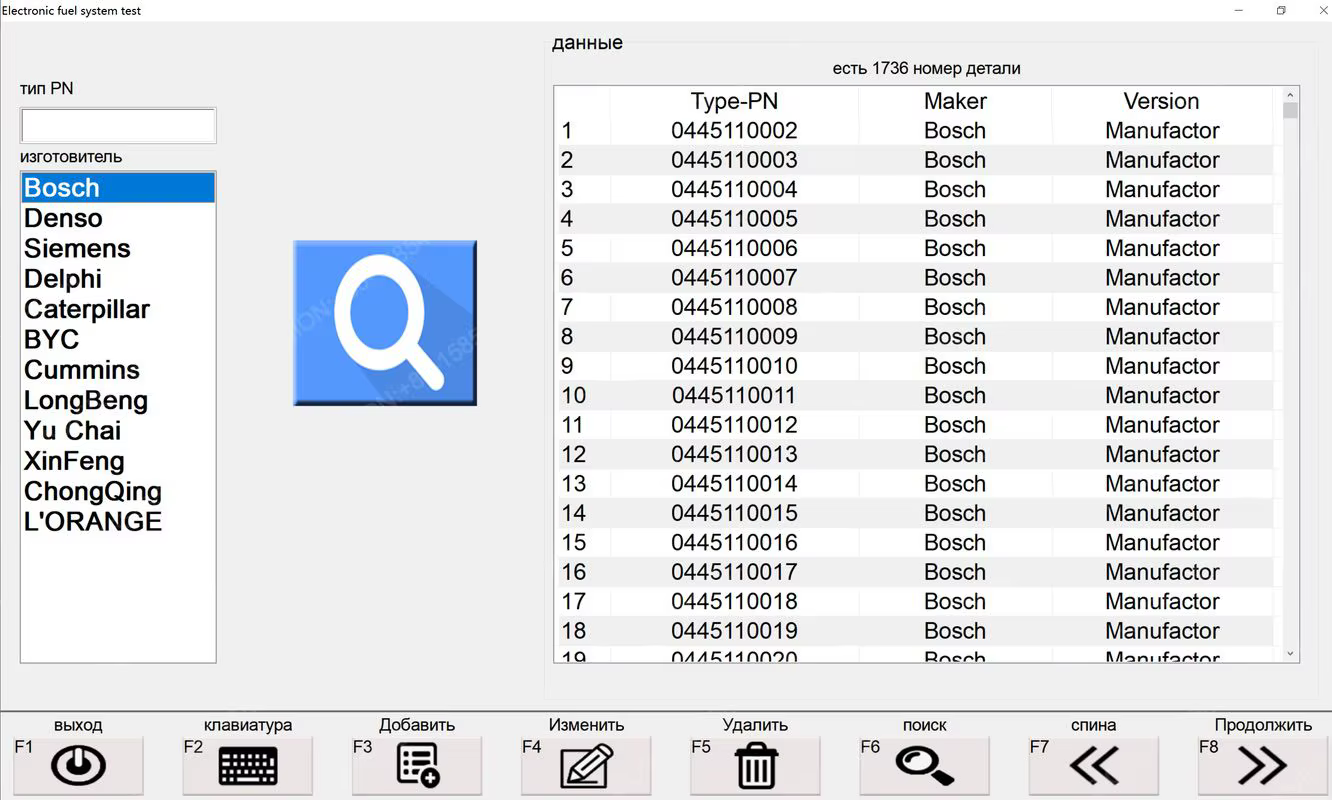Select Yu Chai in manufacturer list

coord(118,430)
